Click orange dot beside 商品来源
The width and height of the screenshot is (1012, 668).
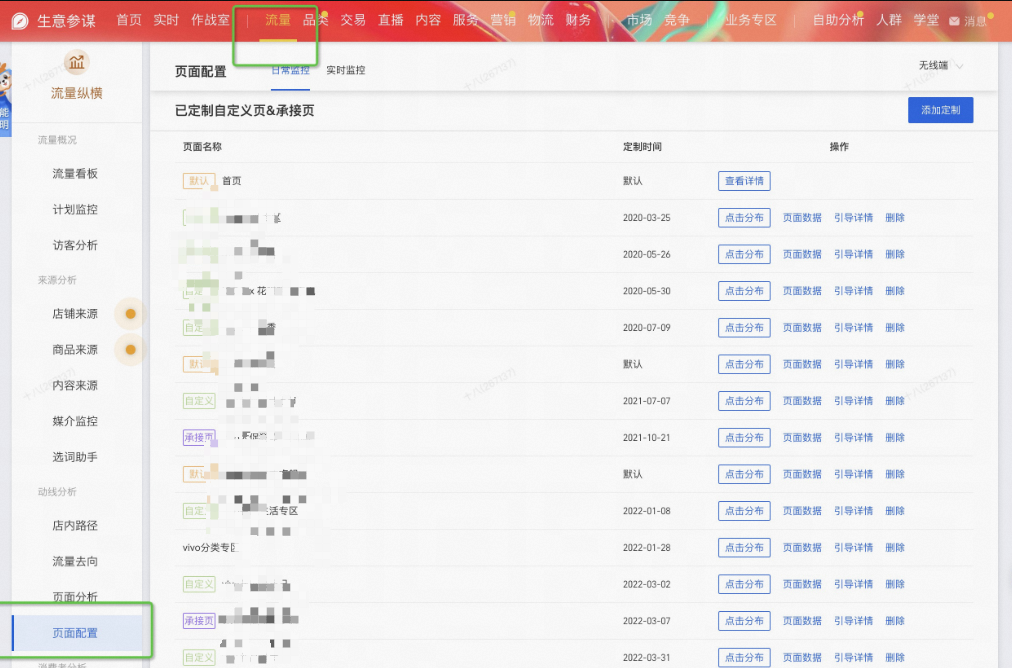pos(130,350)
